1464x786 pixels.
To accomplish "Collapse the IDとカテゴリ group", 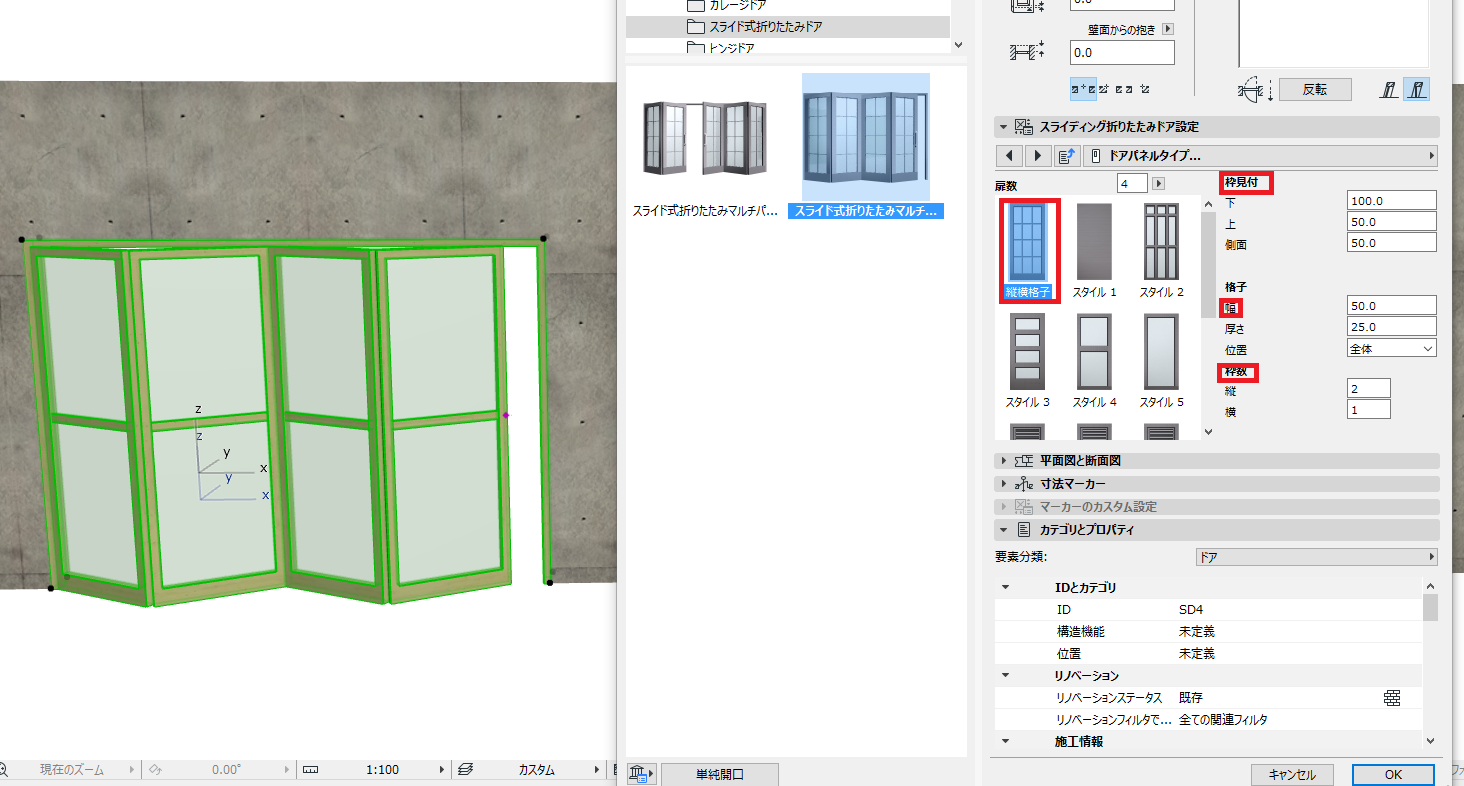I will [1006, 588].
